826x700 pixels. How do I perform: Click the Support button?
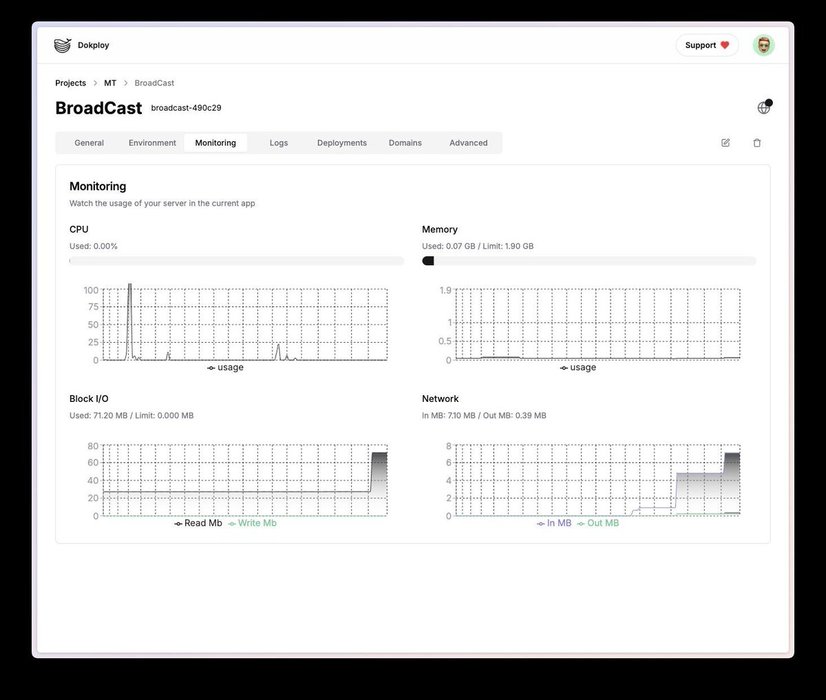pyautogui.click(x=707, y=45)
